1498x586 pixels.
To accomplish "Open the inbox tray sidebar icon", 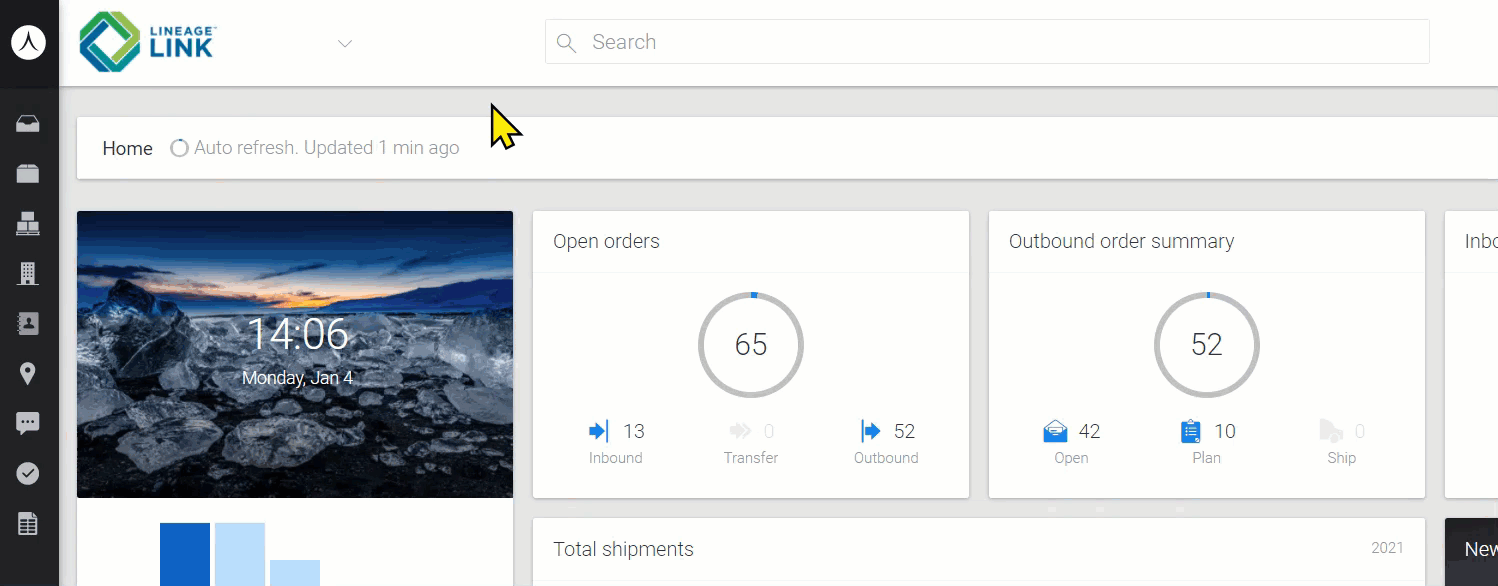I will point(28,124).
